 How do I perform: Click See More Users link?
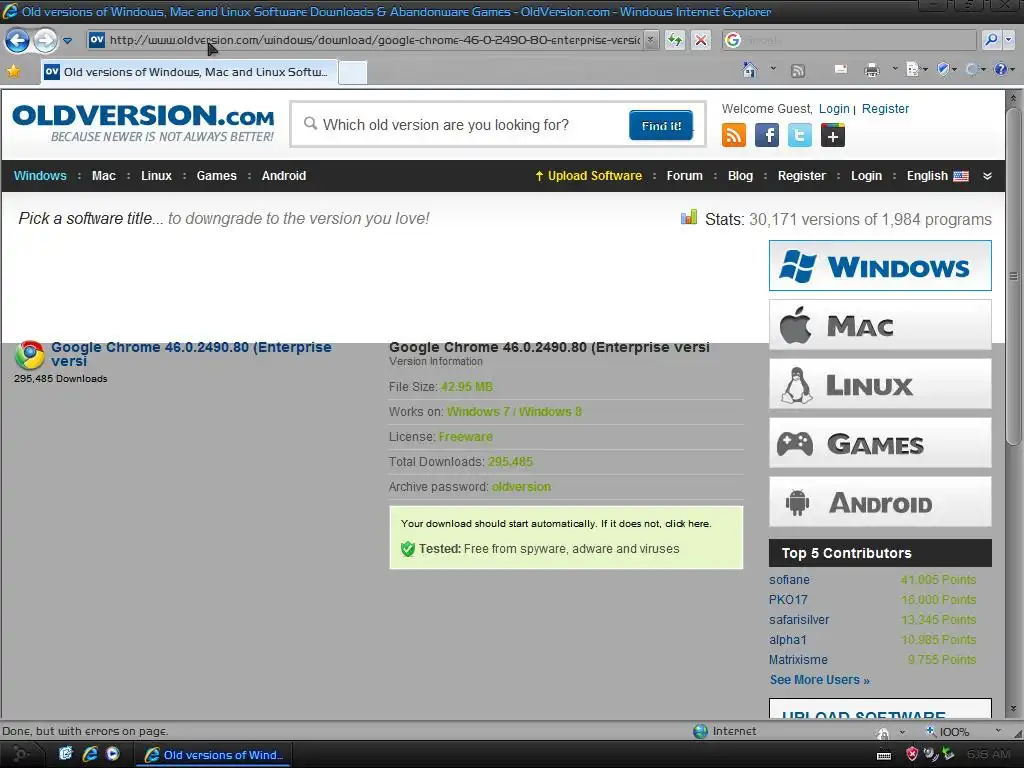(820, 680)
